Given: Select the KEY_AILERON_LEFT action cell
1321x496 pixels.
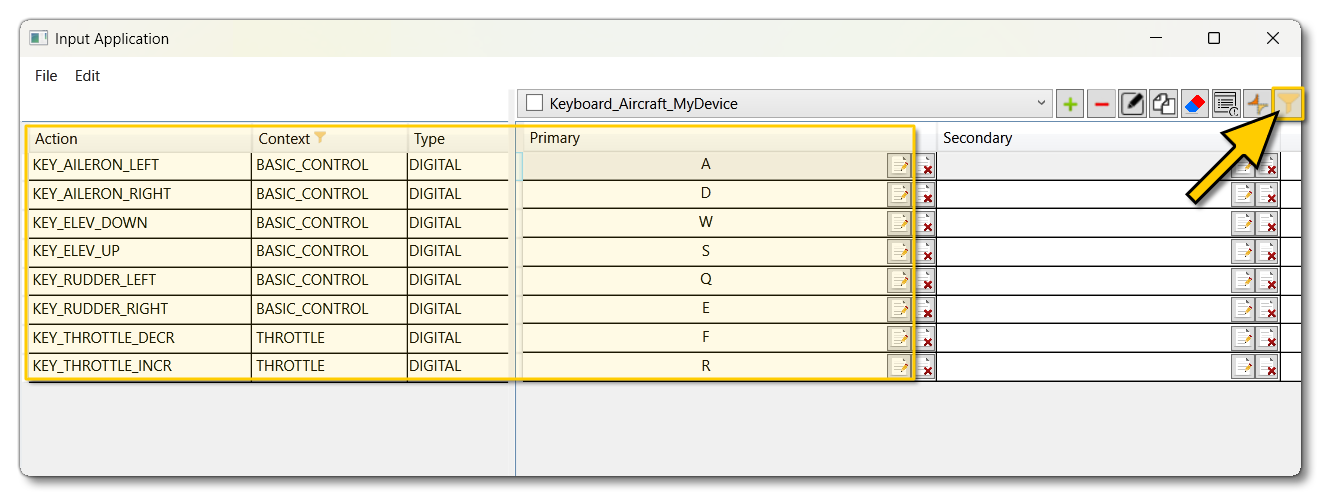Looking at the screenshot, I should (139, 165).
